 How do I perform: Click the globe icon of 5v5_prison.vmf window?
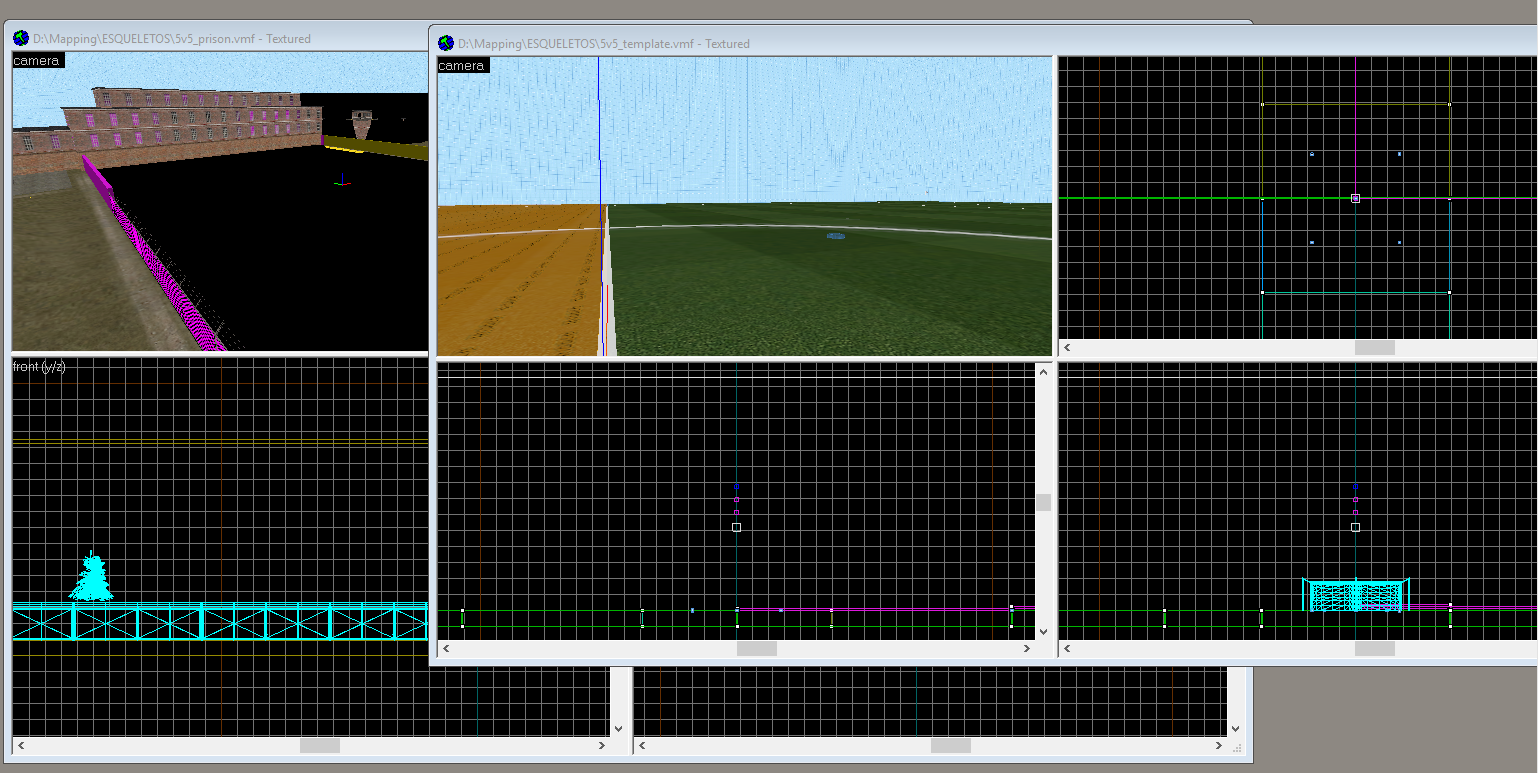(x=21, y=38)
